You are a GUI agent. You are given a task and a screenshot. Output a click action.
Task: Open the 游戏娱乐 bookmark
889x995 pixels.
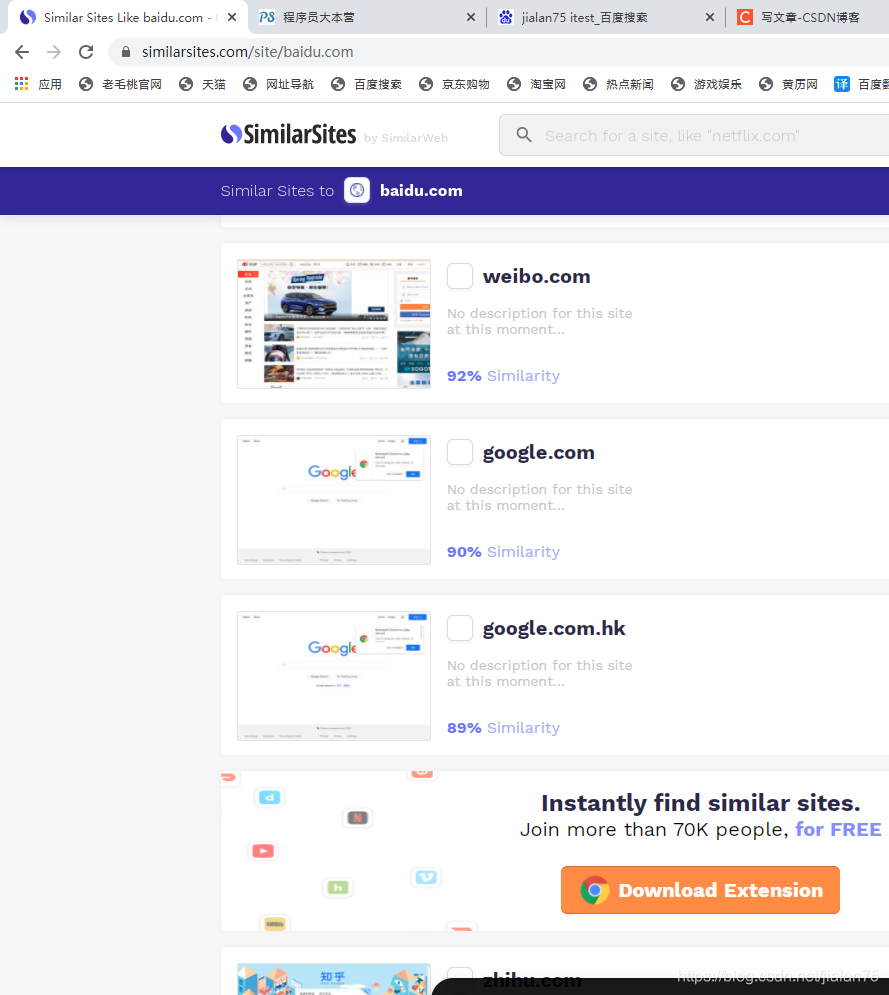pyautogui.click(x=706, y=84)
